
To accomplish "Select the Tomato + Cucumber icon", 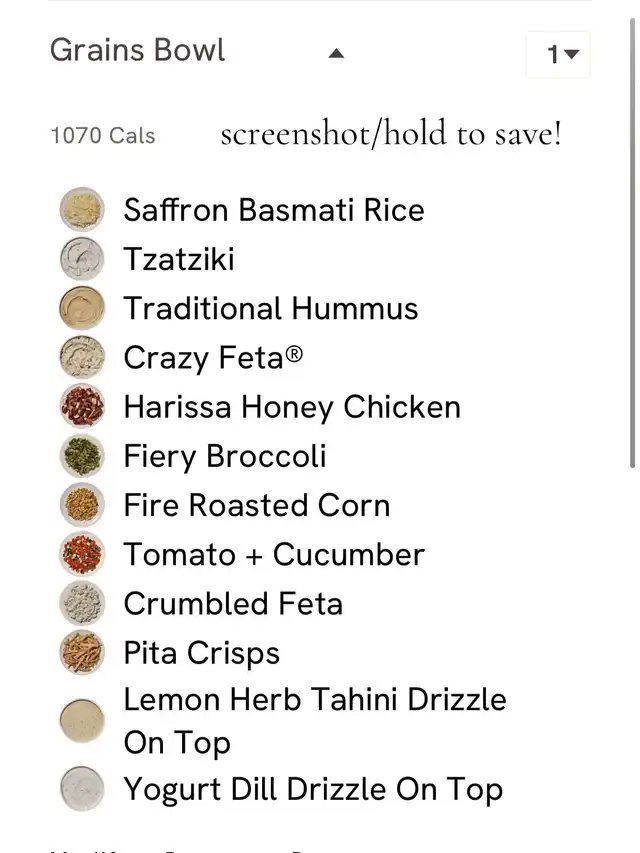I will 82,554.
